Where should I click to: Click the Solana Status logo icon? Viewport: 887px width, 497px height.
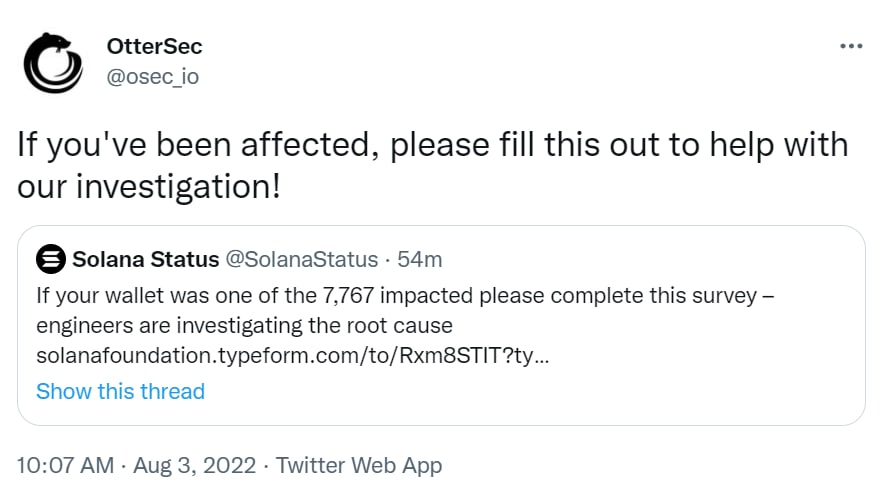(50, 260)
